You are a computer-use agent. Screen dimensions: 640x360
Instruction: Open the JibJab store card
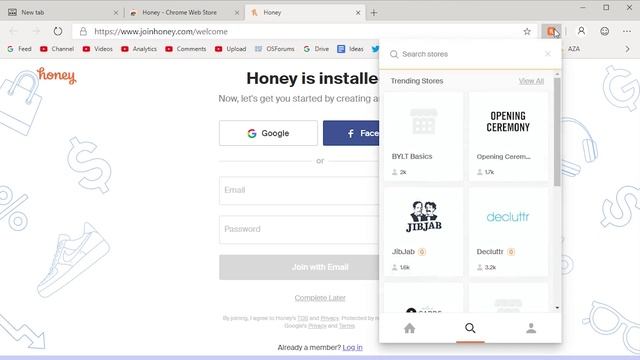423,231
